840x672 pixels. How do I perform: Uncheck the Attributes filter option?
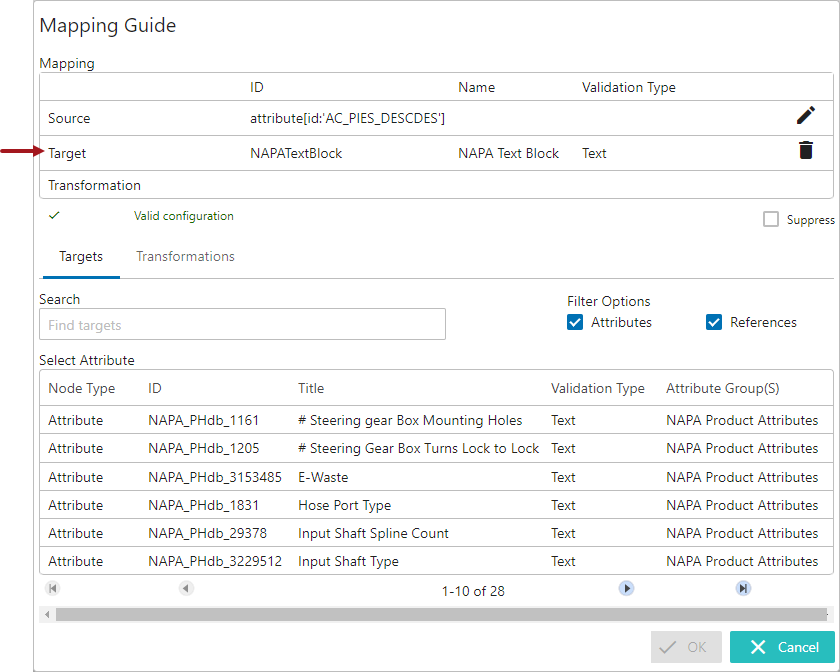575,322
